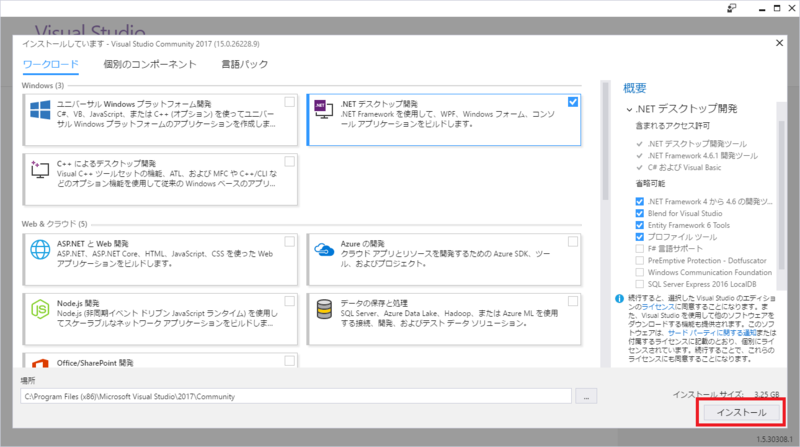Screen dimensions: 800x447
Task: Click the 場所 label
Action: coord(28,381)
